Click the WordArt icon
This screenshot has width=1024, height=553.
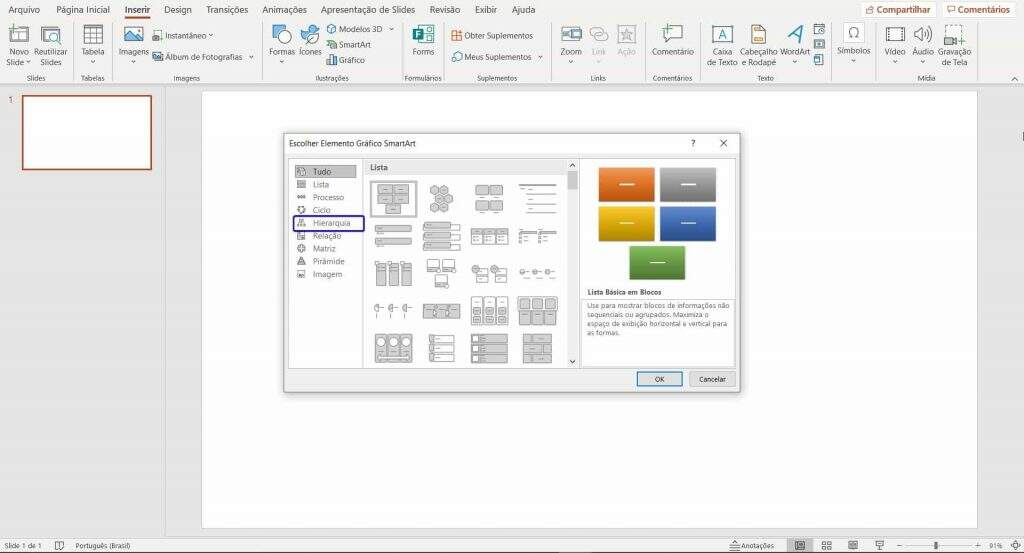[795, 44]
